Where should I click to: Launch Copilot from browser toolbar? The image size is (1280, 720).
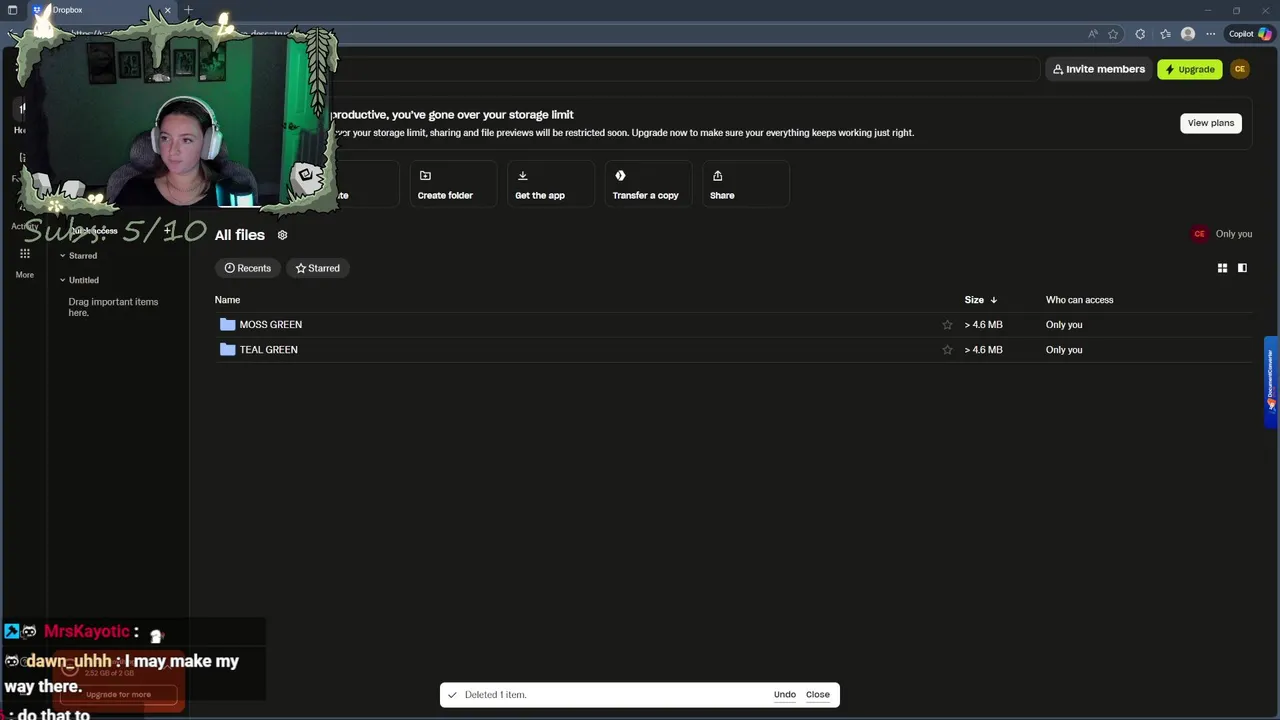(1250, 34)
